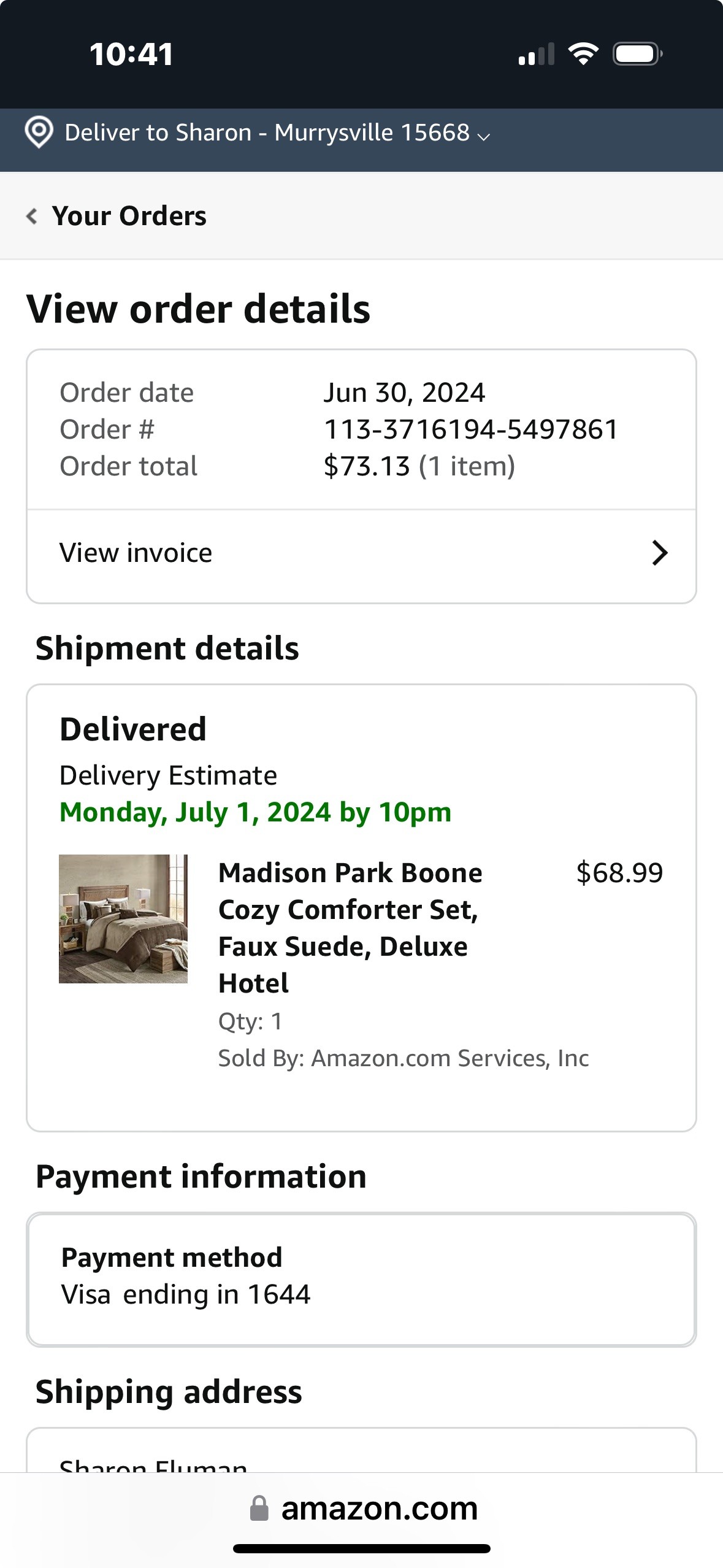Image resolution: width=723 pixels, height=1568 pixels.
Task: Tap the back chevron beside Your Orders
Action: click(x=32, y=216)
